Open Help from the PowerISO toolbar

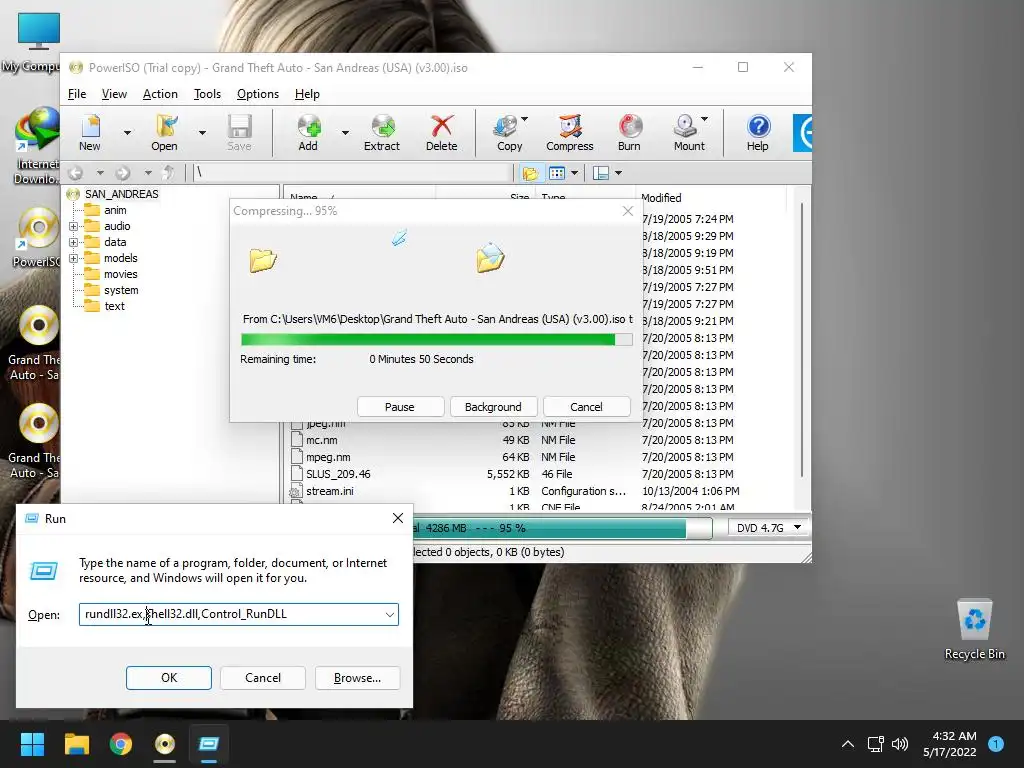[758, 133]
